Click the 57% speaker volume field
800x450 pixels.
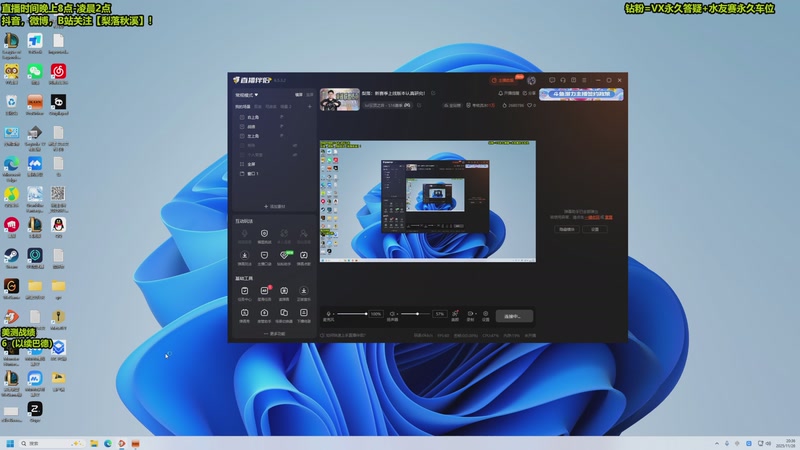point(440,314)
